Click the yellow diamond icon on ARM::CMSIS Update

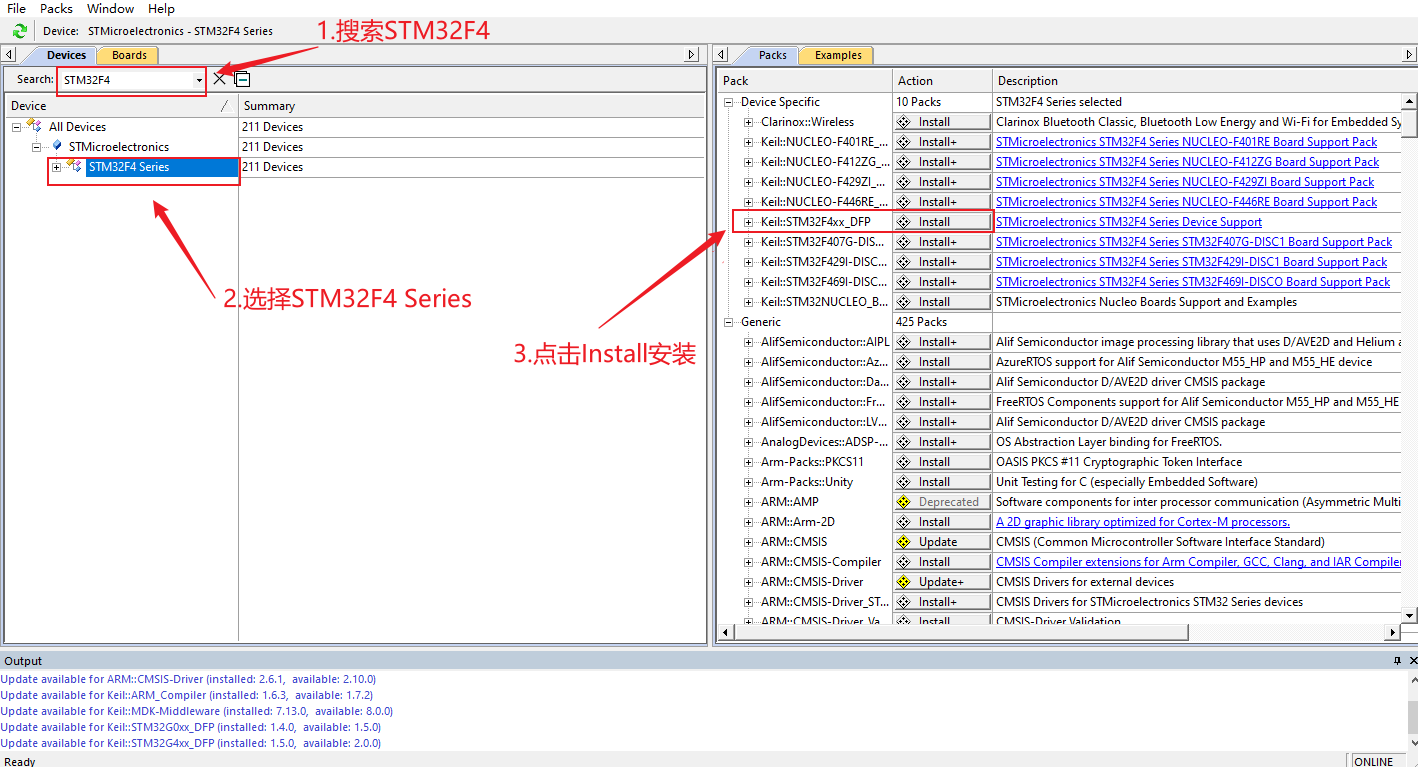tap(904, 542)
